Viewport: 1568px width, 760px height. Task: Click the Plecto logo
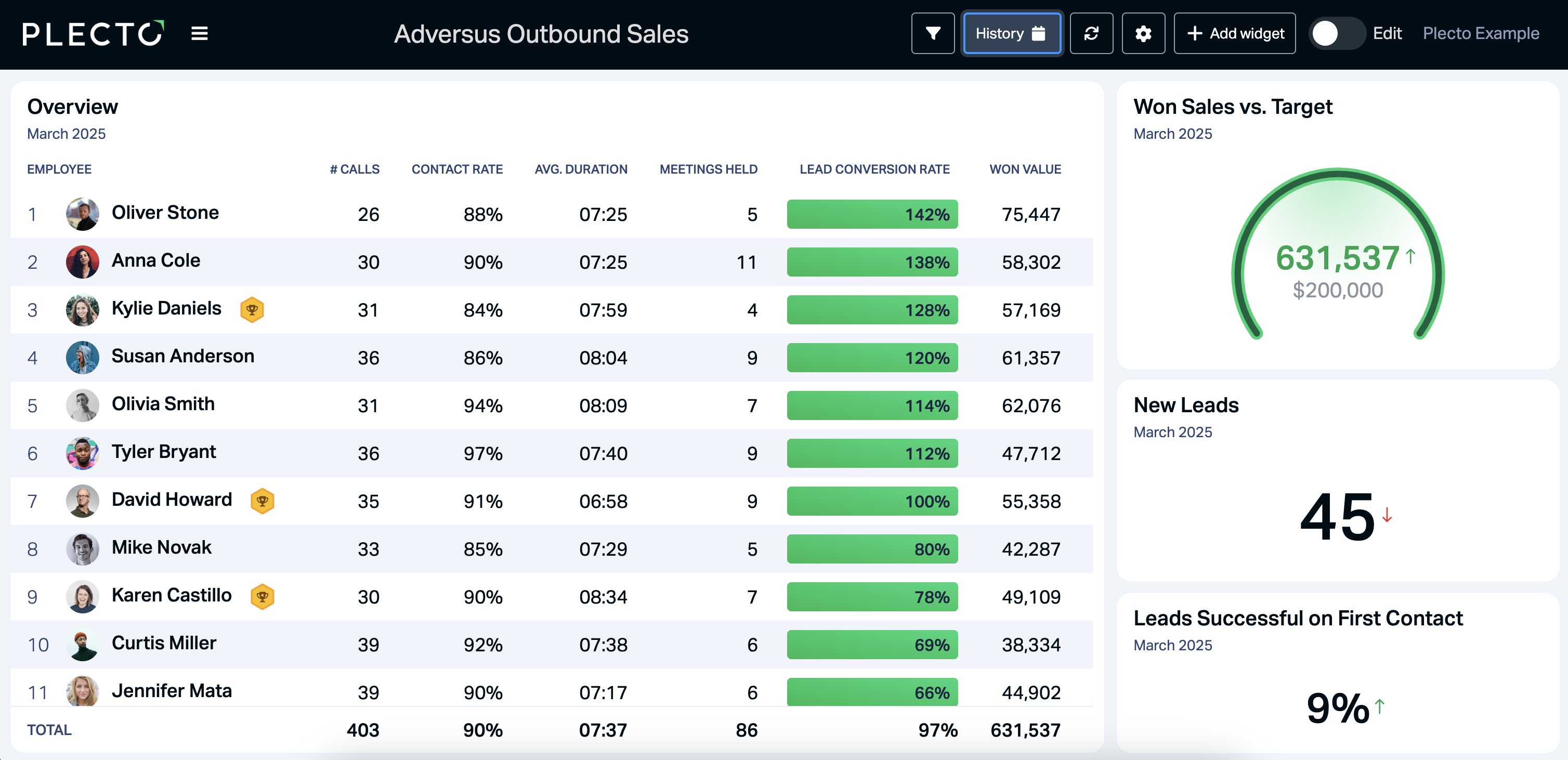pos(93,33)
